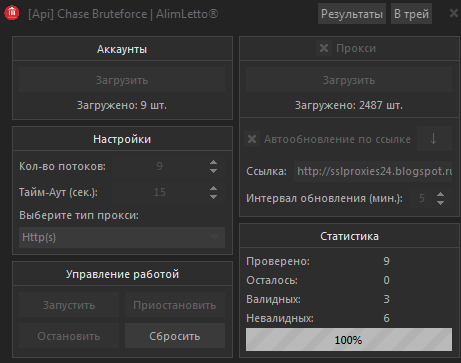Increase the Кол-во потоков value with up arrow
The height and width of the screenshot is (363, 461).
(x=214, y=162)
